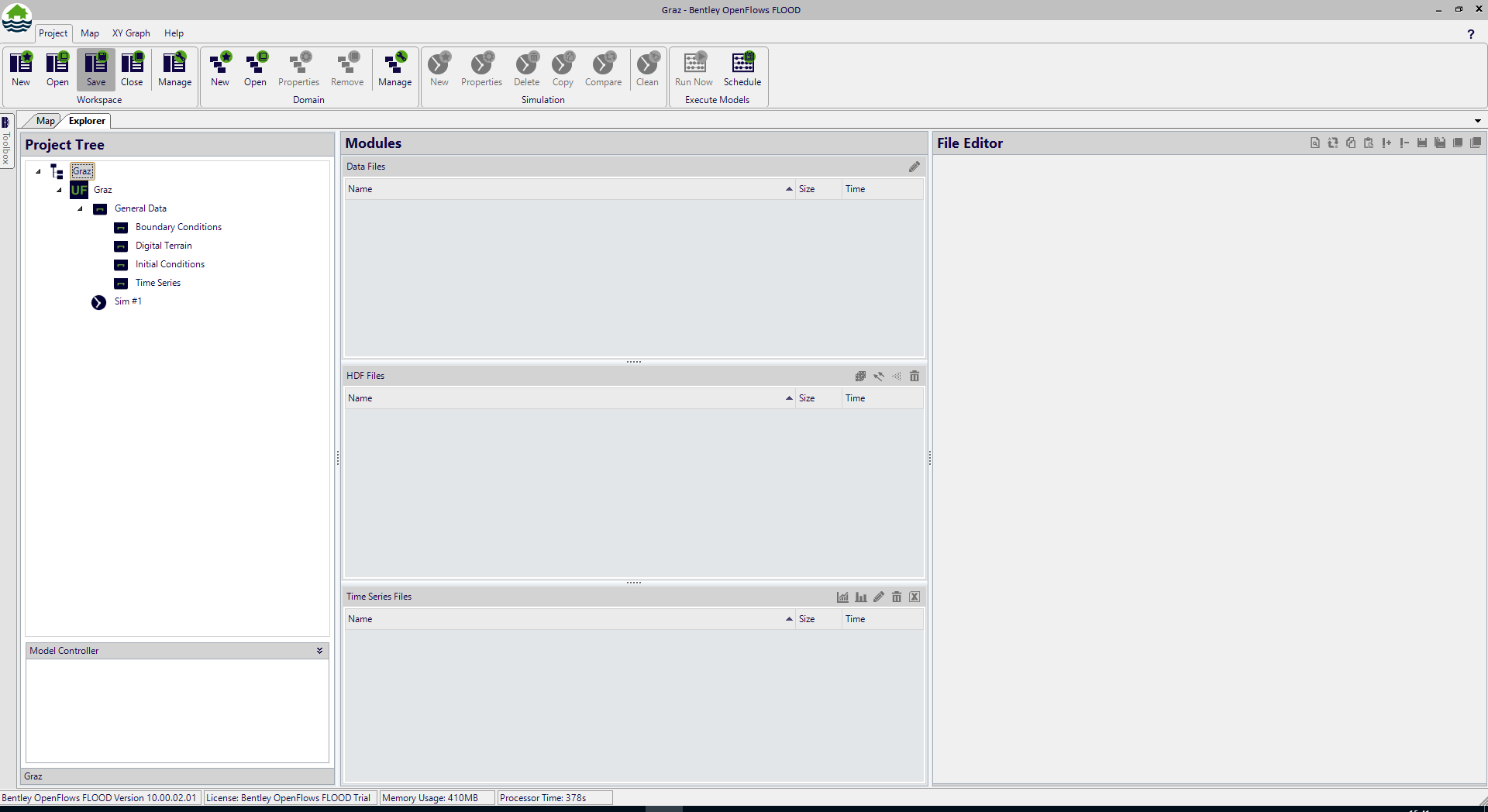Open the Schedule models tool
Viewport: 1488px width, 812px height.
742,69
